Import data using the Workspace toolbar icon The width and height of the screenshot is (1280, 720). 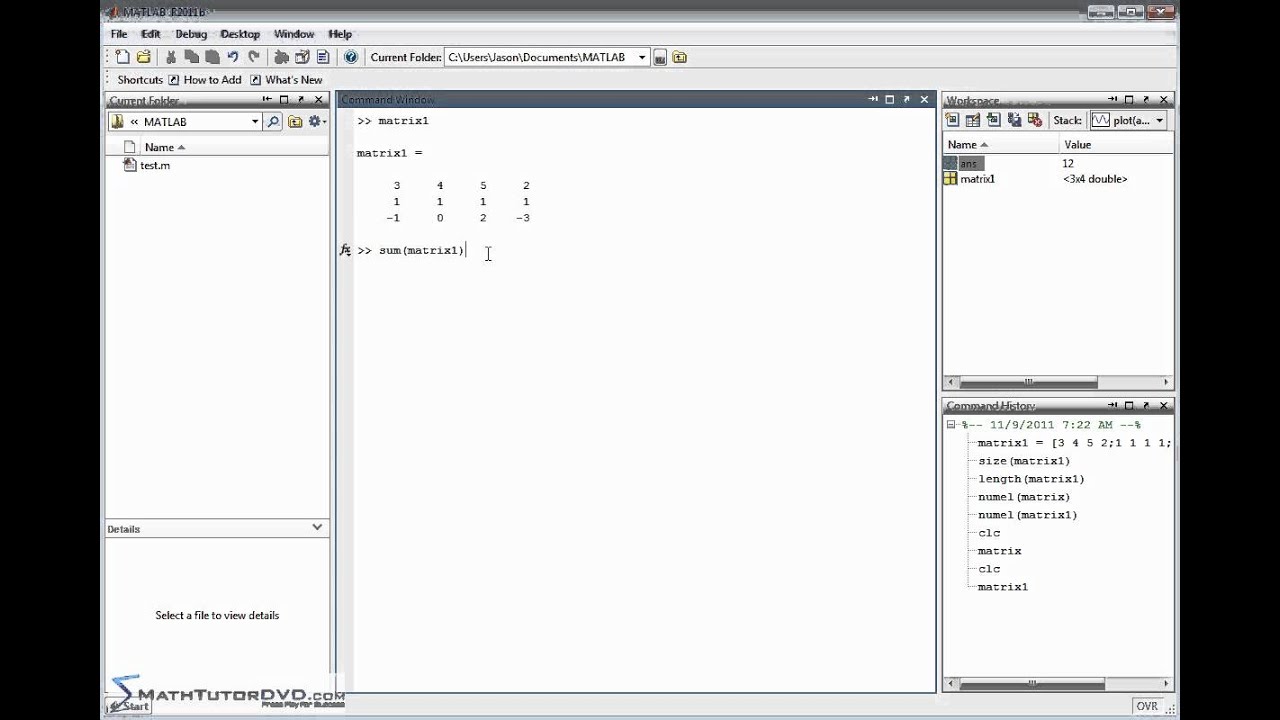point(993,120)
